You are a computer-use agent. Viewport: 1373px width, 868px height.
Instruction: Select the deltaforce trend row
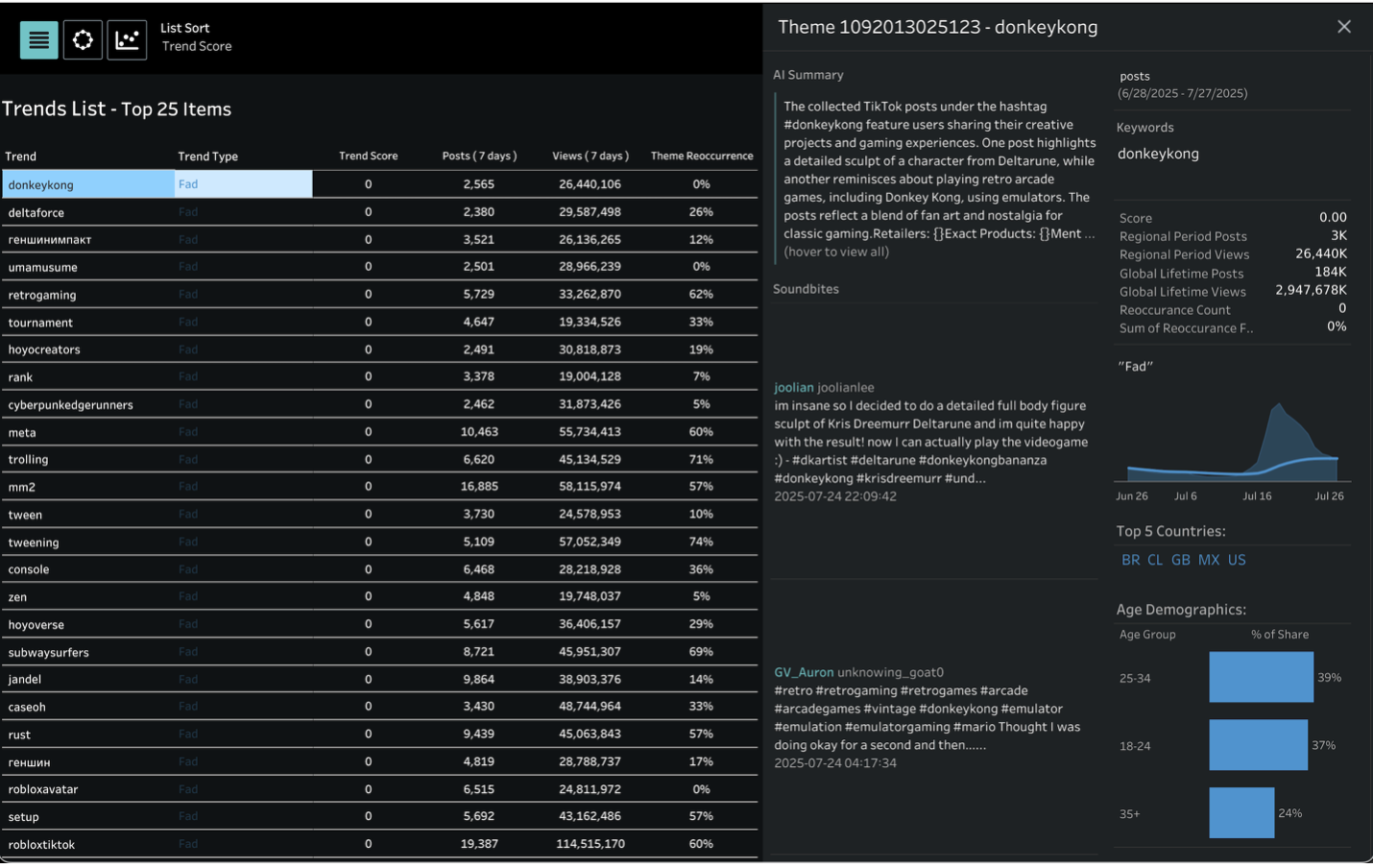379,212
